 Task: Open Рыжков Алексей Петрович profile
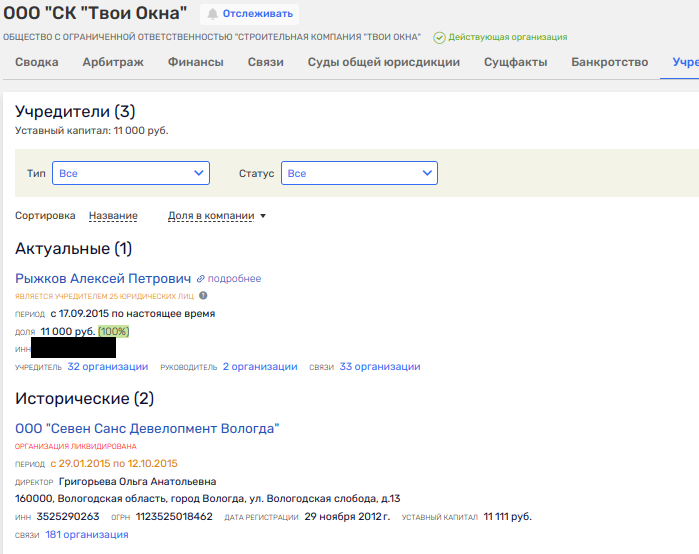click(x=103, y=279)
